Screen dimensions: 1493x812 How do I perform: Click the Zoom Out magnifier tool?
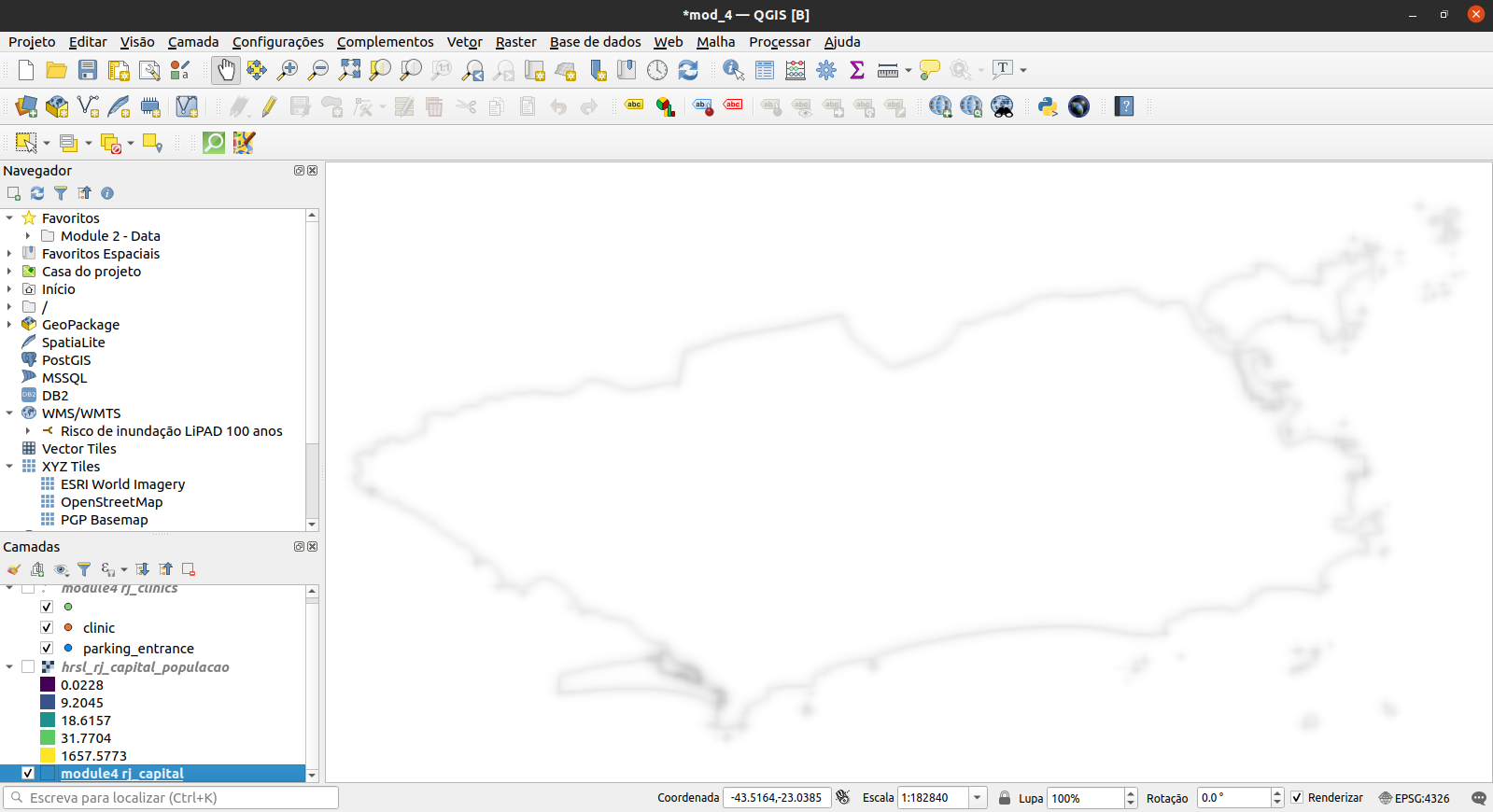click(x=318, y=70)
